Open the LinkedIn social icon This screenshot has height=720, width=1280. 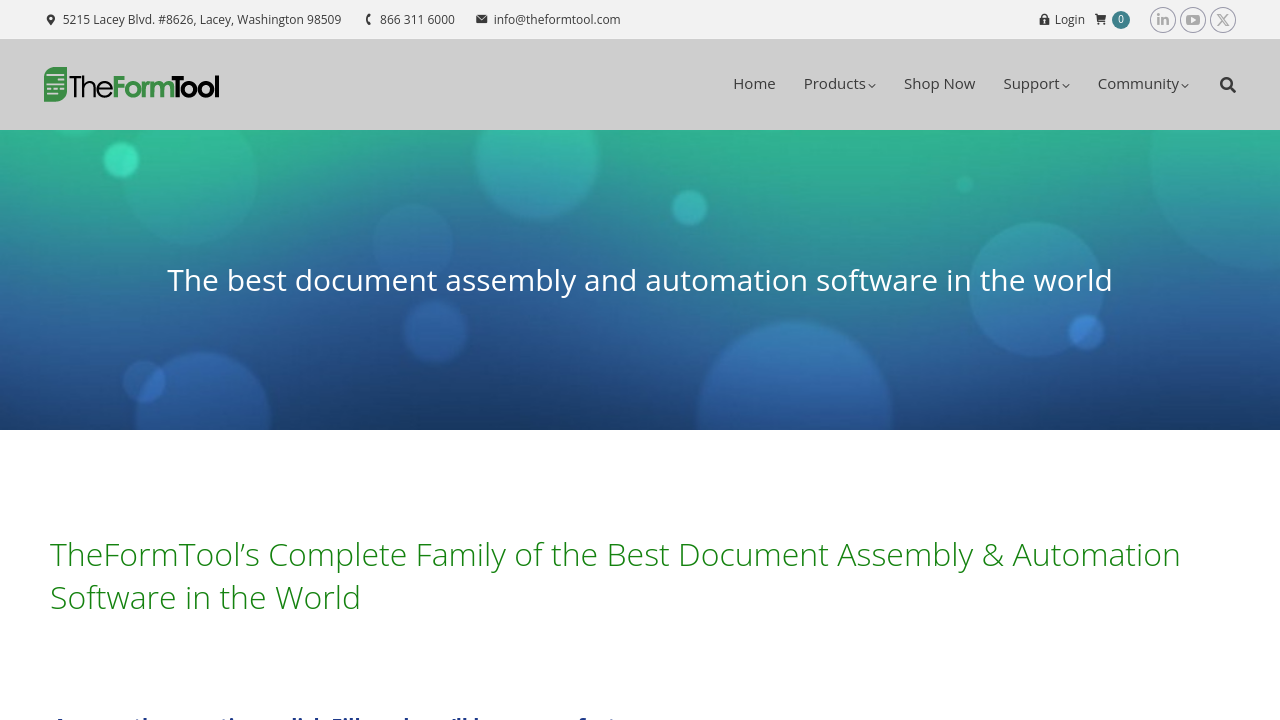coord(1162,20)
